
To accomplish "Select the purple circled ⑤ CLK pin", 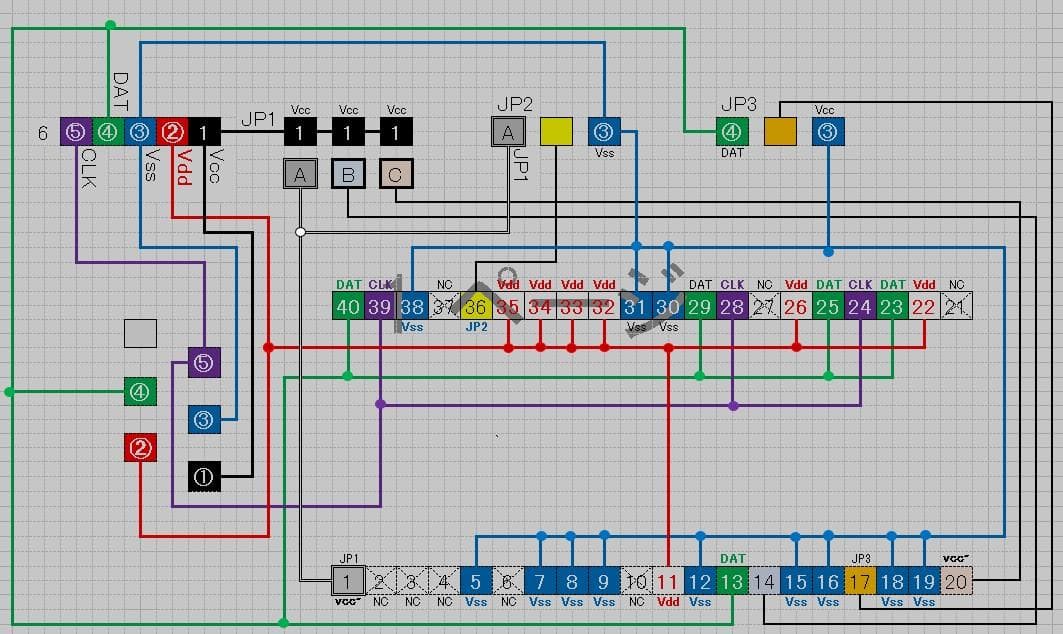I will (x=72, y=131).
